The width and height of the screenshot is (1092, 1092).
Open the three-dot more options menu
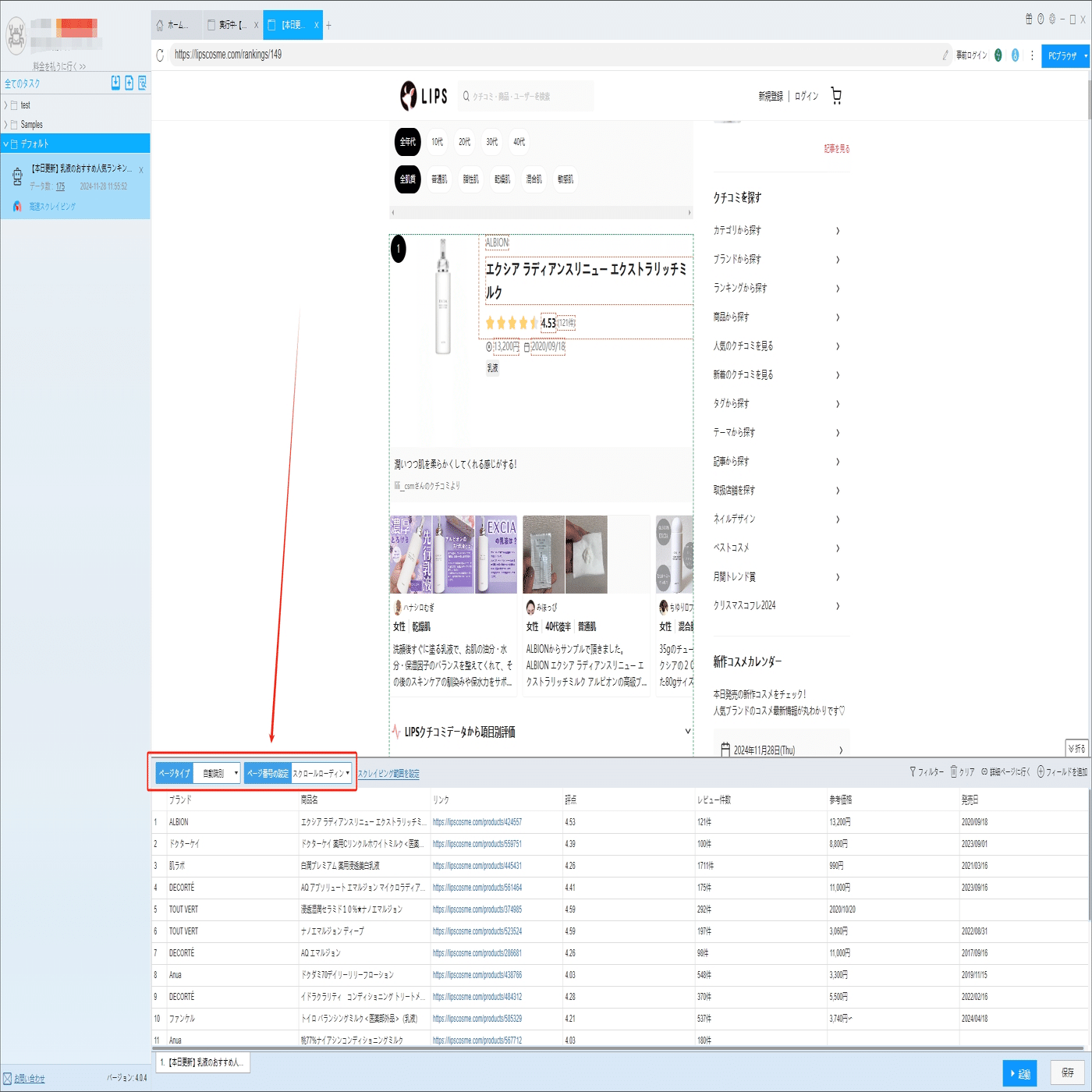1032,55
